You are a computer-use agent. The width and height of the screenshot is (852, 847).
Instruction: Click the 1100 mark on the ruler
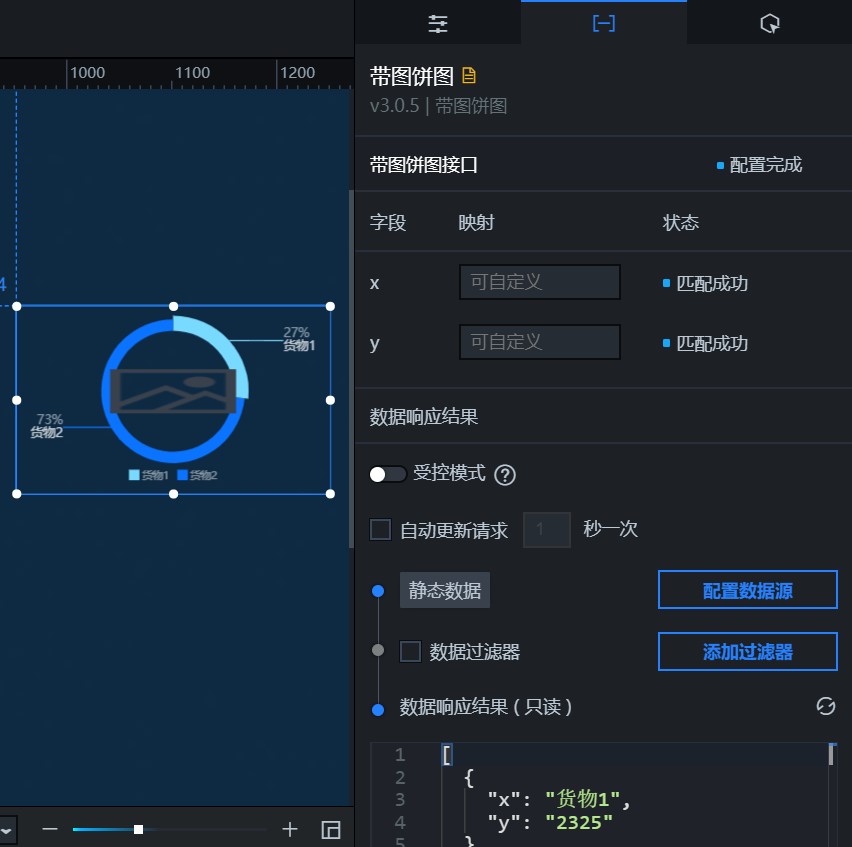[192, 73]
